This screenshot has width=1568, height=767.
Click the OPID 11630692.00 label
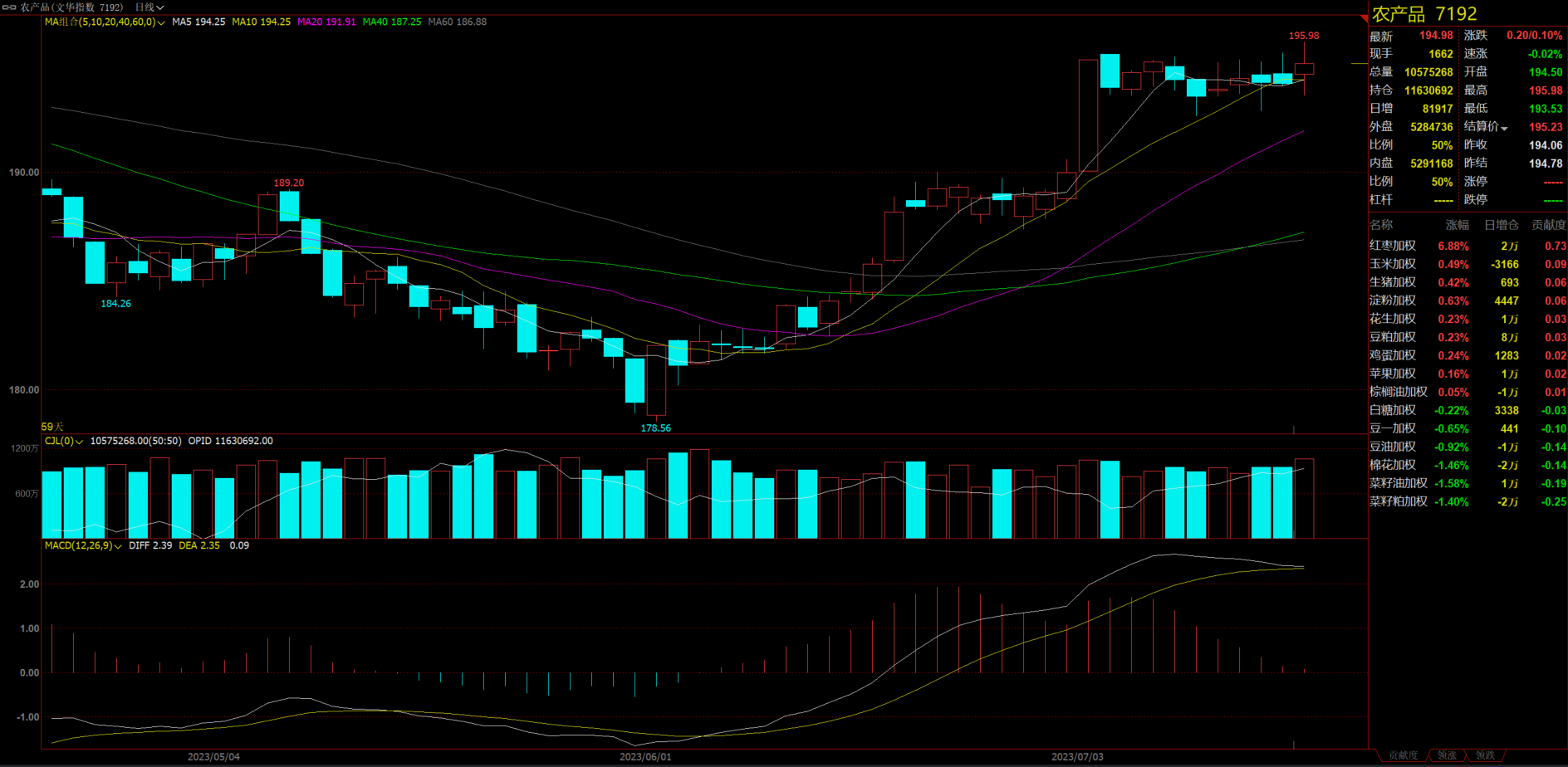230,442
